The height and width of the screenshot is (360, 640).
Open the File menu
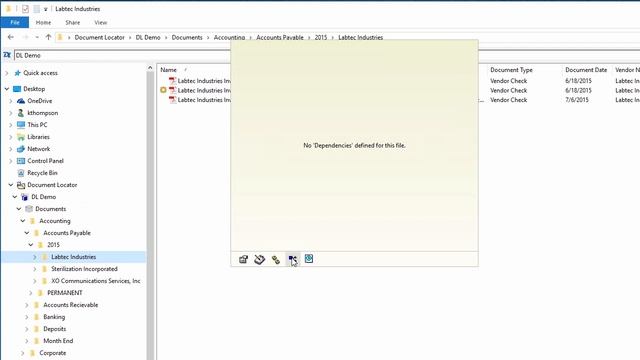tap(15, 22)
